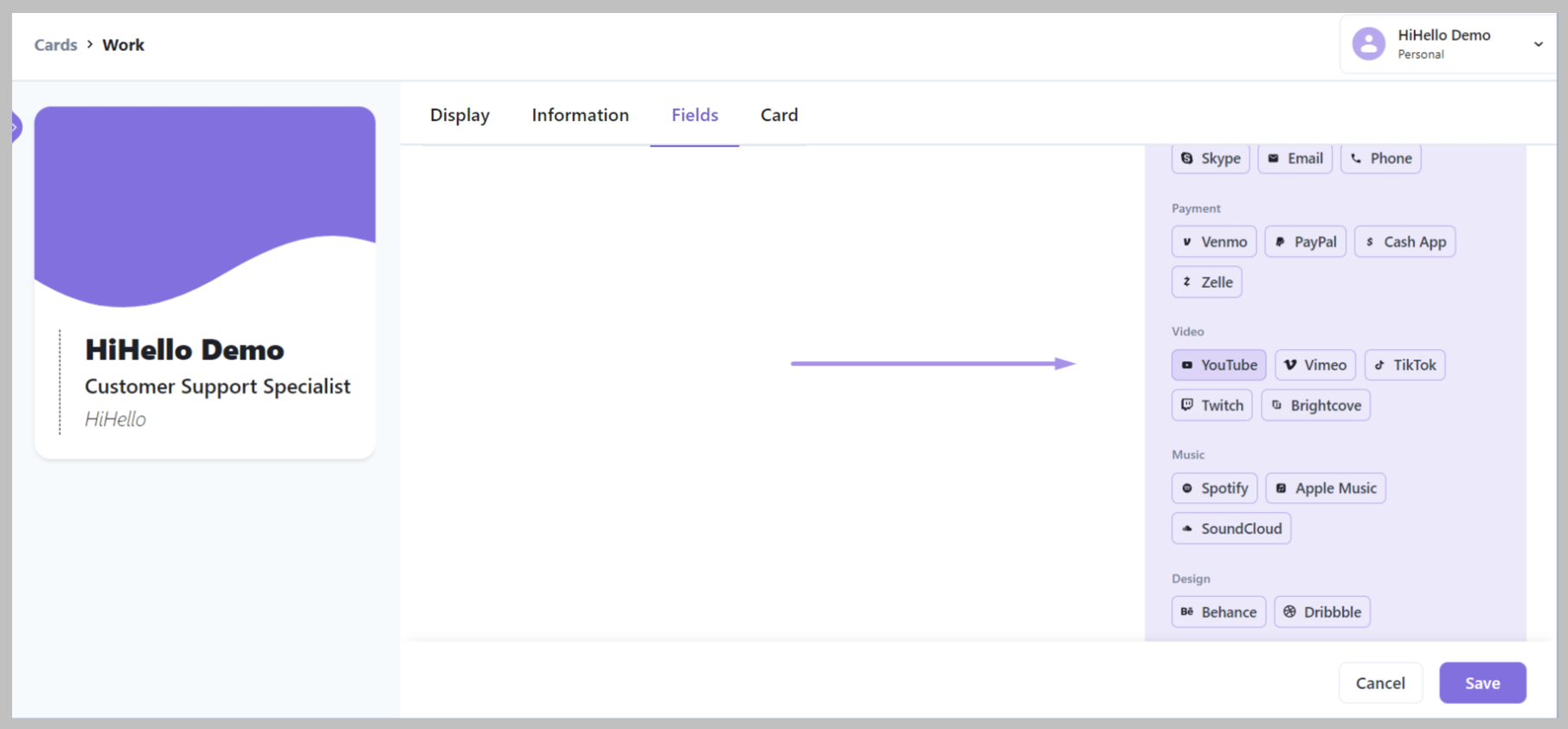Add the SoundCloud field
The height and width of the screenshot is (729, 1568).
pos(1231,528)
